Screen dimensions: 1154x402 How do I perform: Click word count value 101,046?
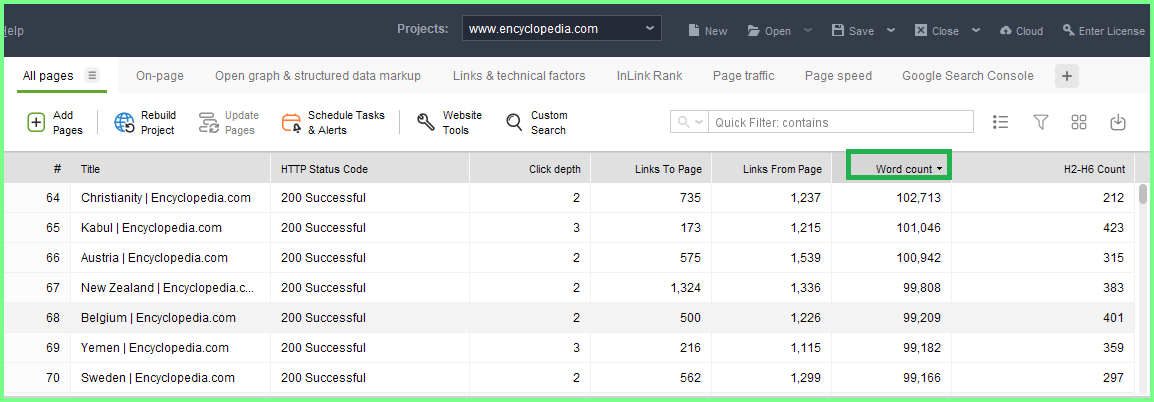[x=917, y=228]
